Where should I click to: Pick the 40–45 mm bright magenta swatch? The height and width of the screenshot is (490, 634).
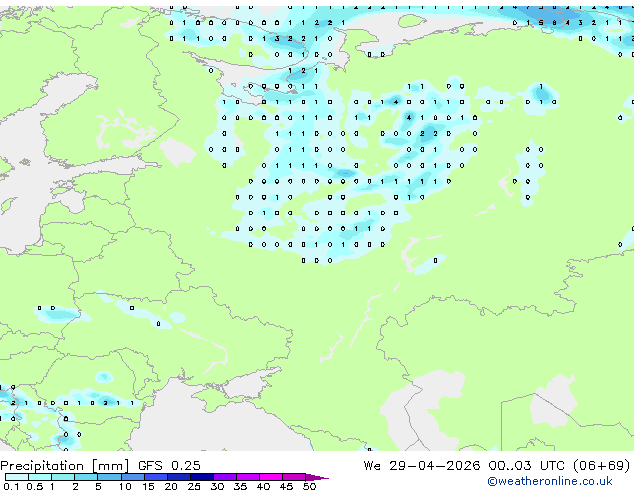coord(271,477)
